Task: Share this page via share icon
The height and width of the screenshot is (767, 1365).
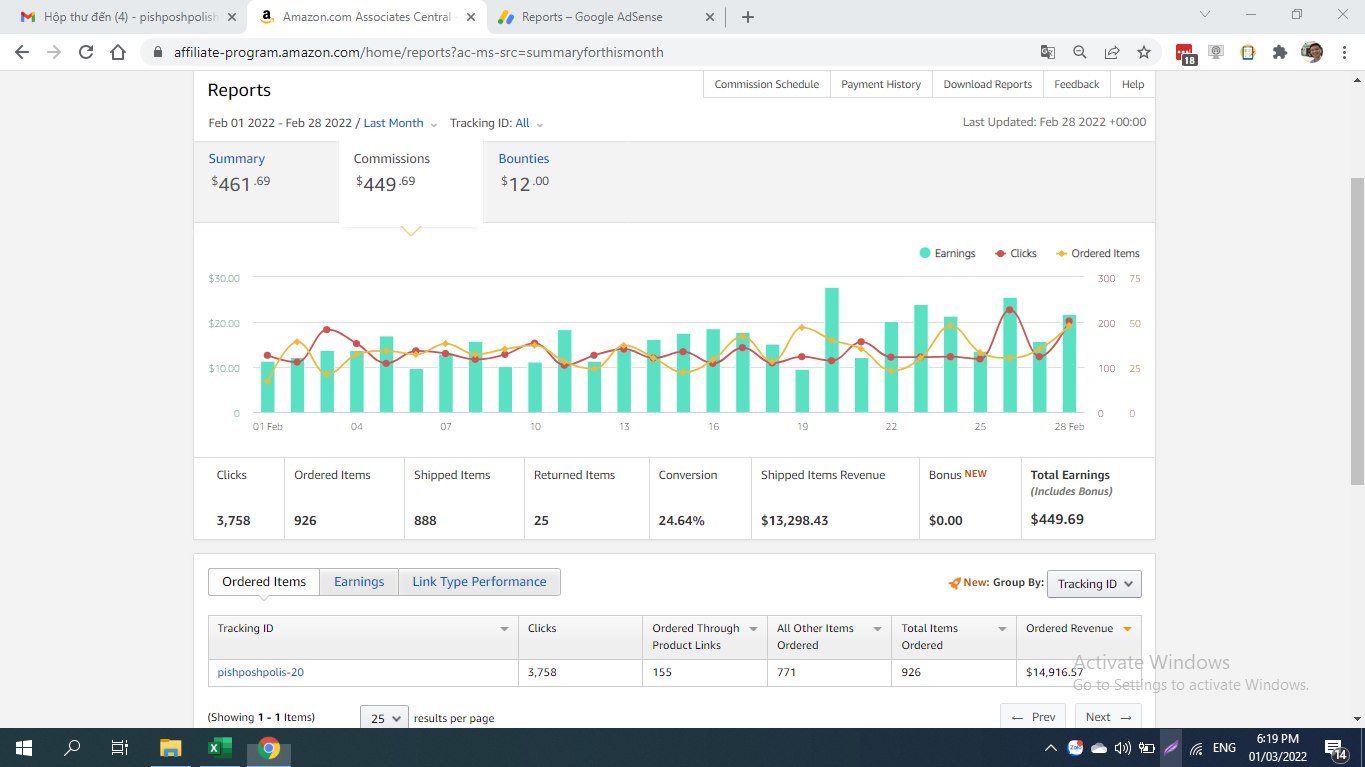Action: 1112,52
